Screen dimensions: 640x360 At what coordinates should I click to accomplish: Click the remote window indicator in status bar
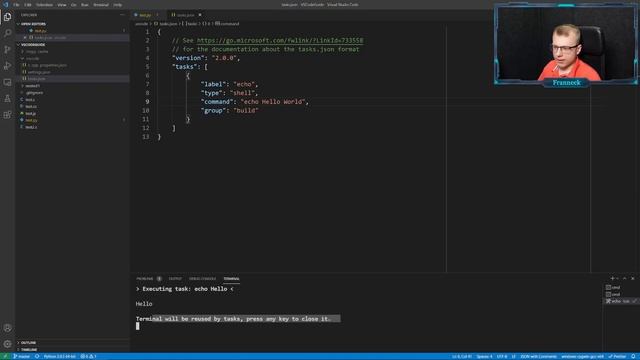pos(5,356)
